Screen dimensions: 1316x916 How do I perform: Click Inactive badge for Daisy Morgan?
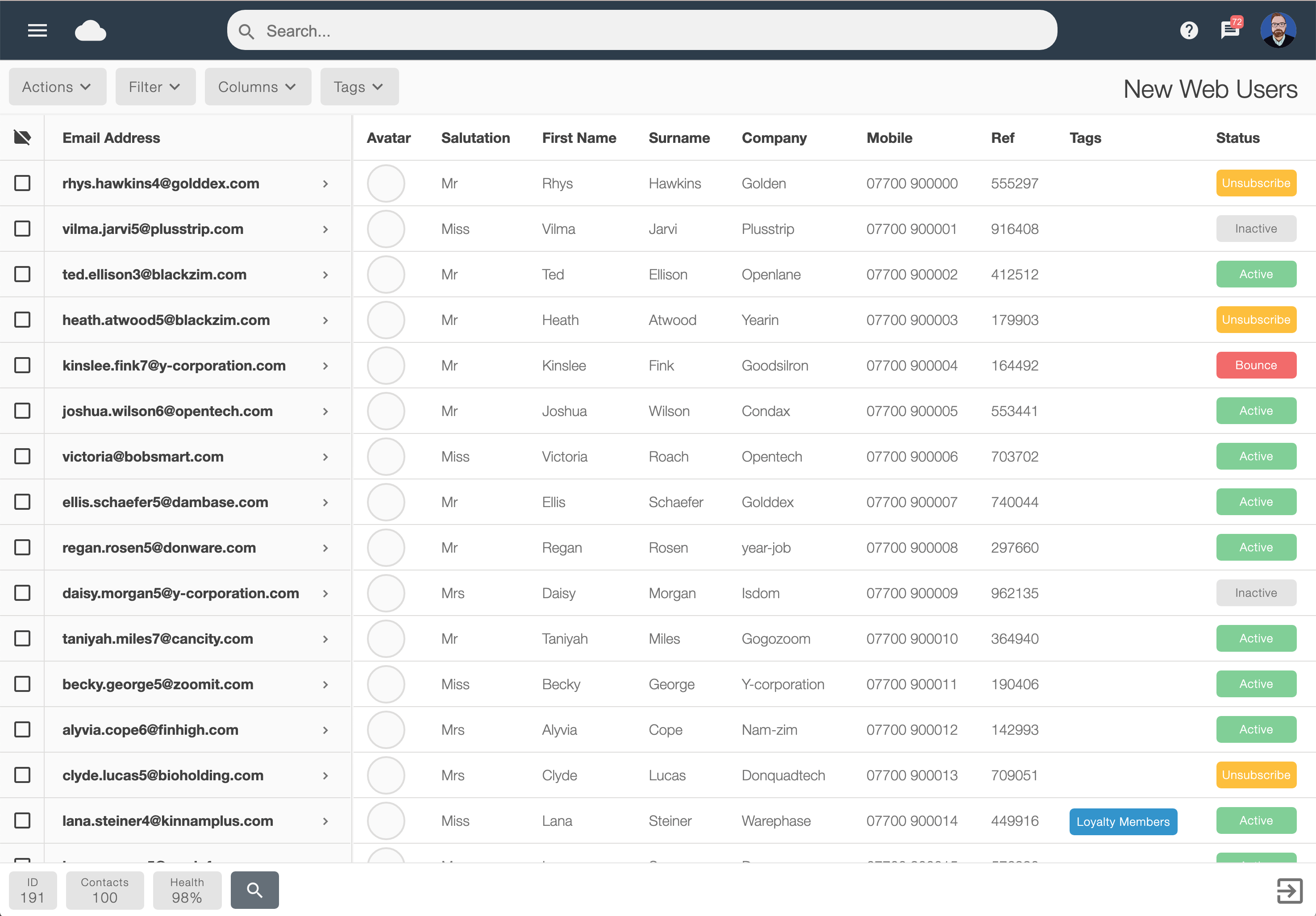[x=1256, y=593]
